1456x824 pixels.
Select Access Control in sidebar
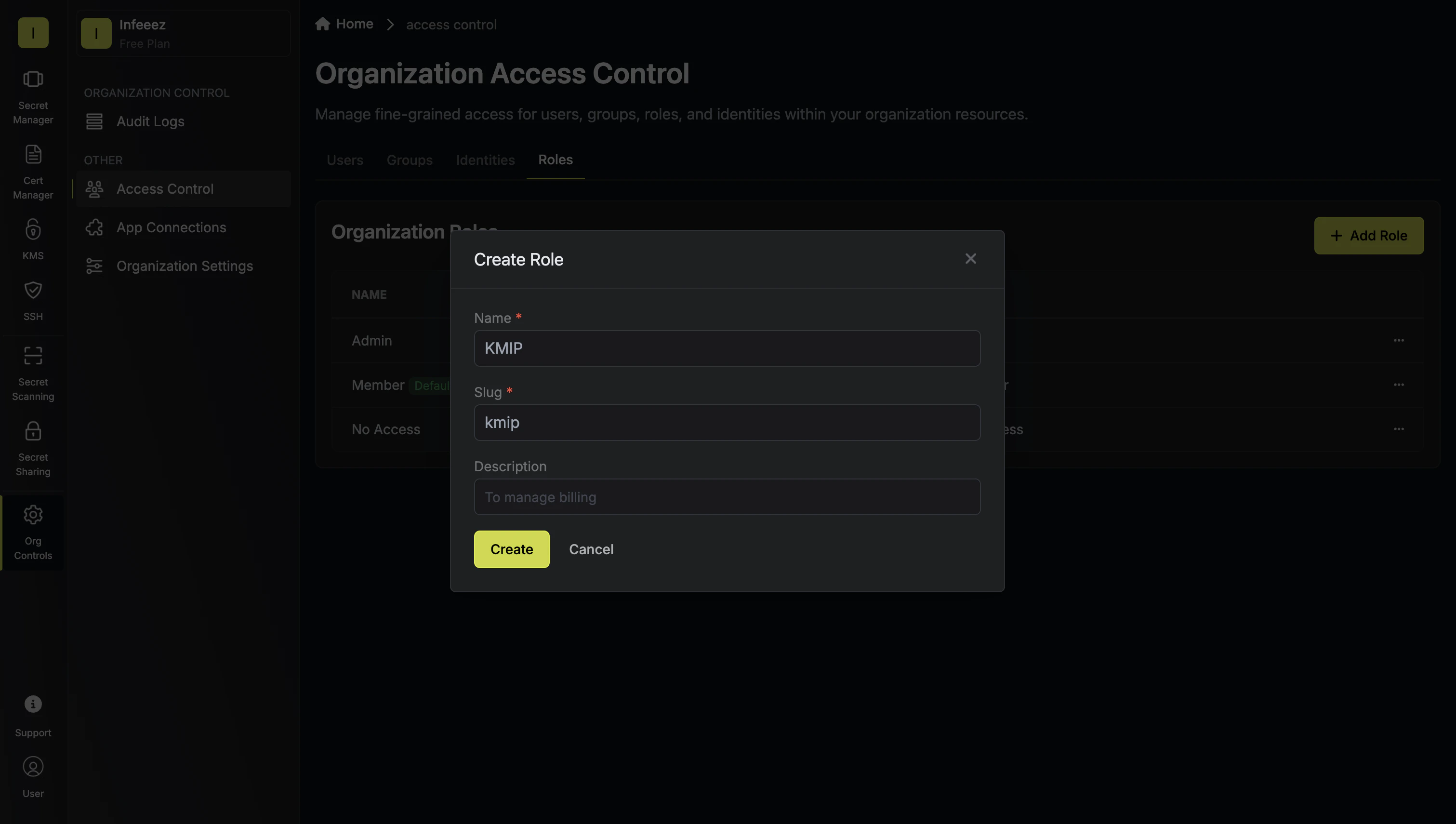click(x=183, y=189)
